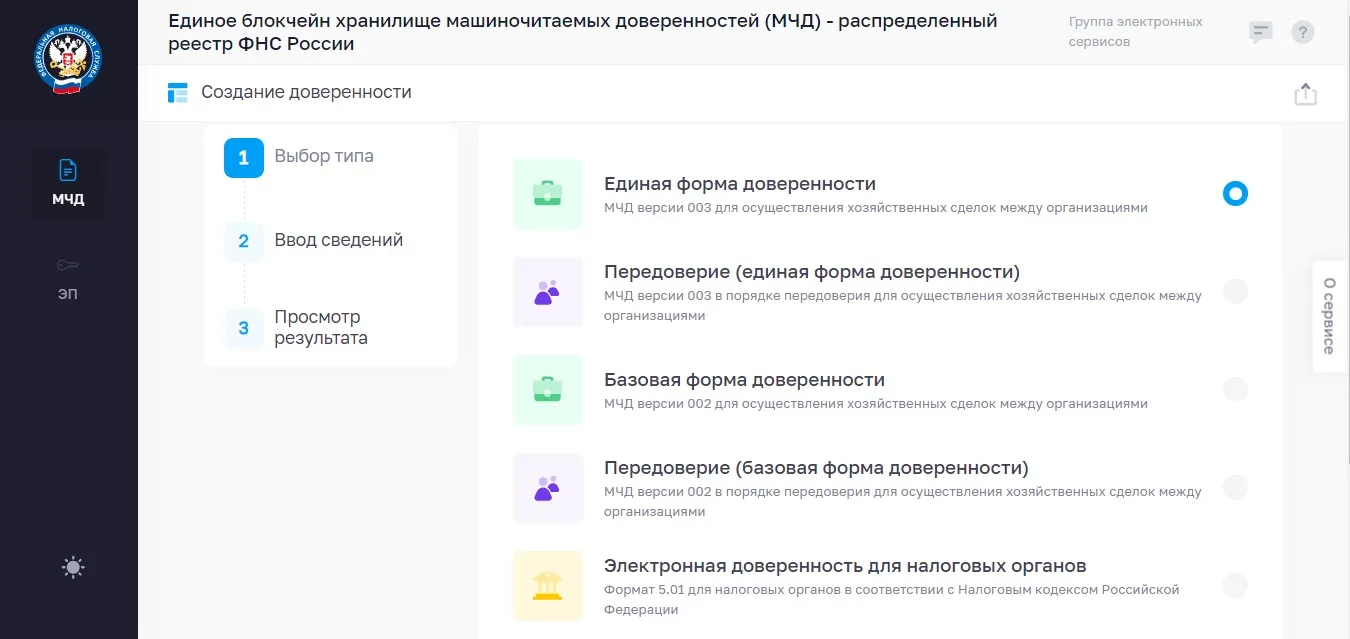1350x639 pixels.
Task: Click the export/share icon at top right
Action: [x=1305, y=94]
